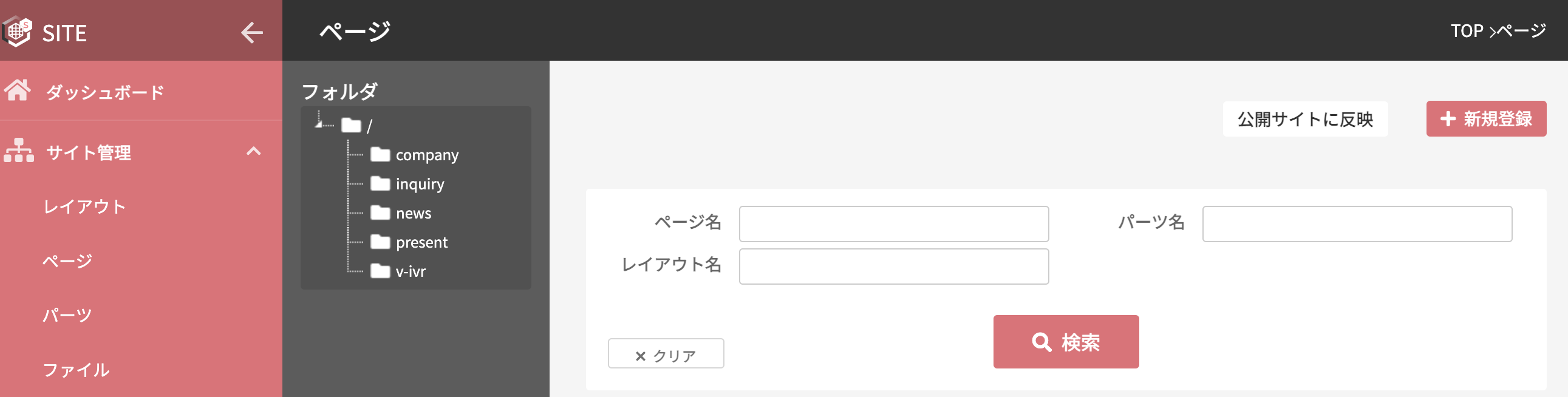Viewport: 1568px width, 397px height.
Task: Click the present folder icon
Action: [380, 242]
